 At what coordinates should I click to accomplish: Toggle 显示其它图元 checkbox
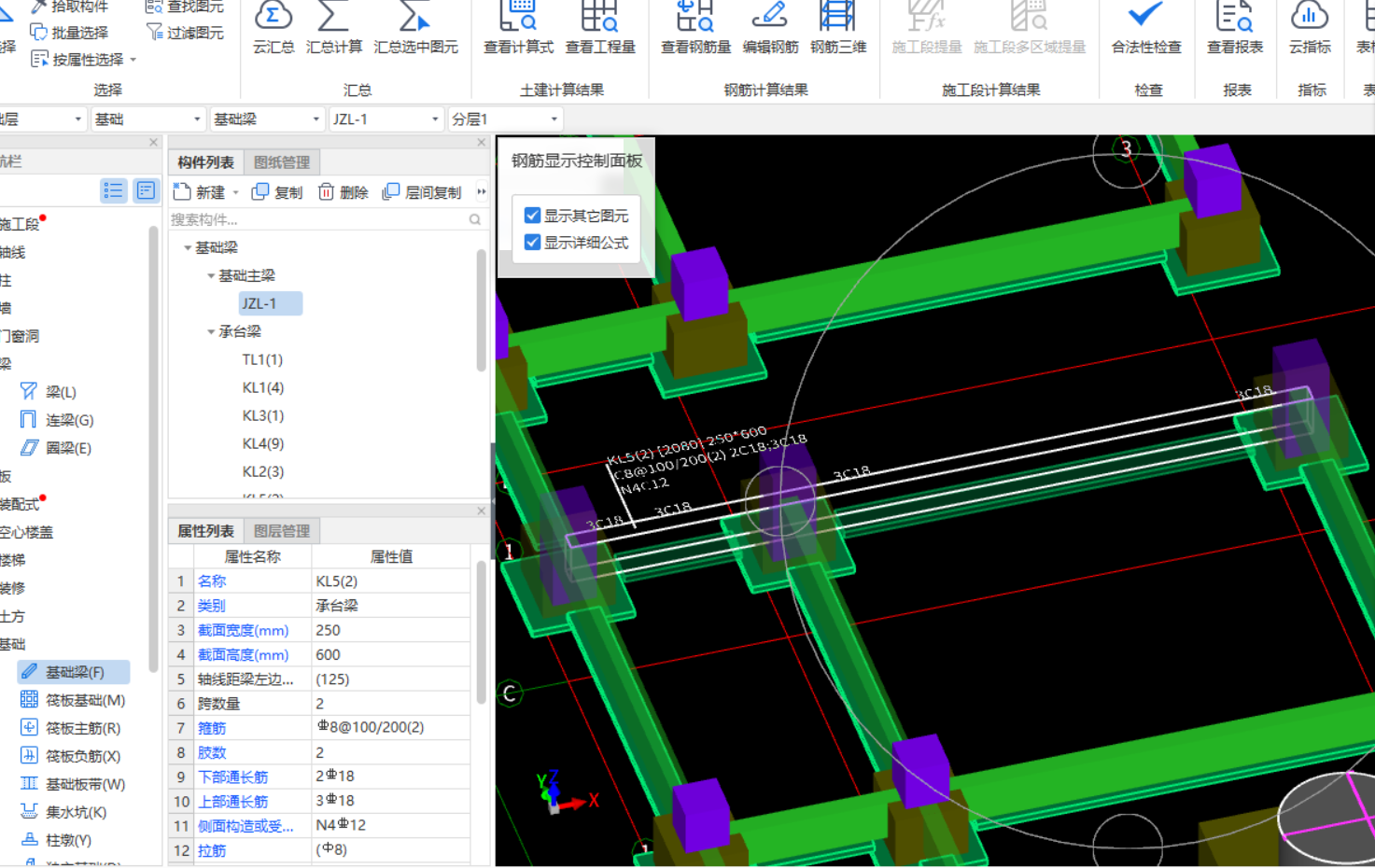click(532, 216)
